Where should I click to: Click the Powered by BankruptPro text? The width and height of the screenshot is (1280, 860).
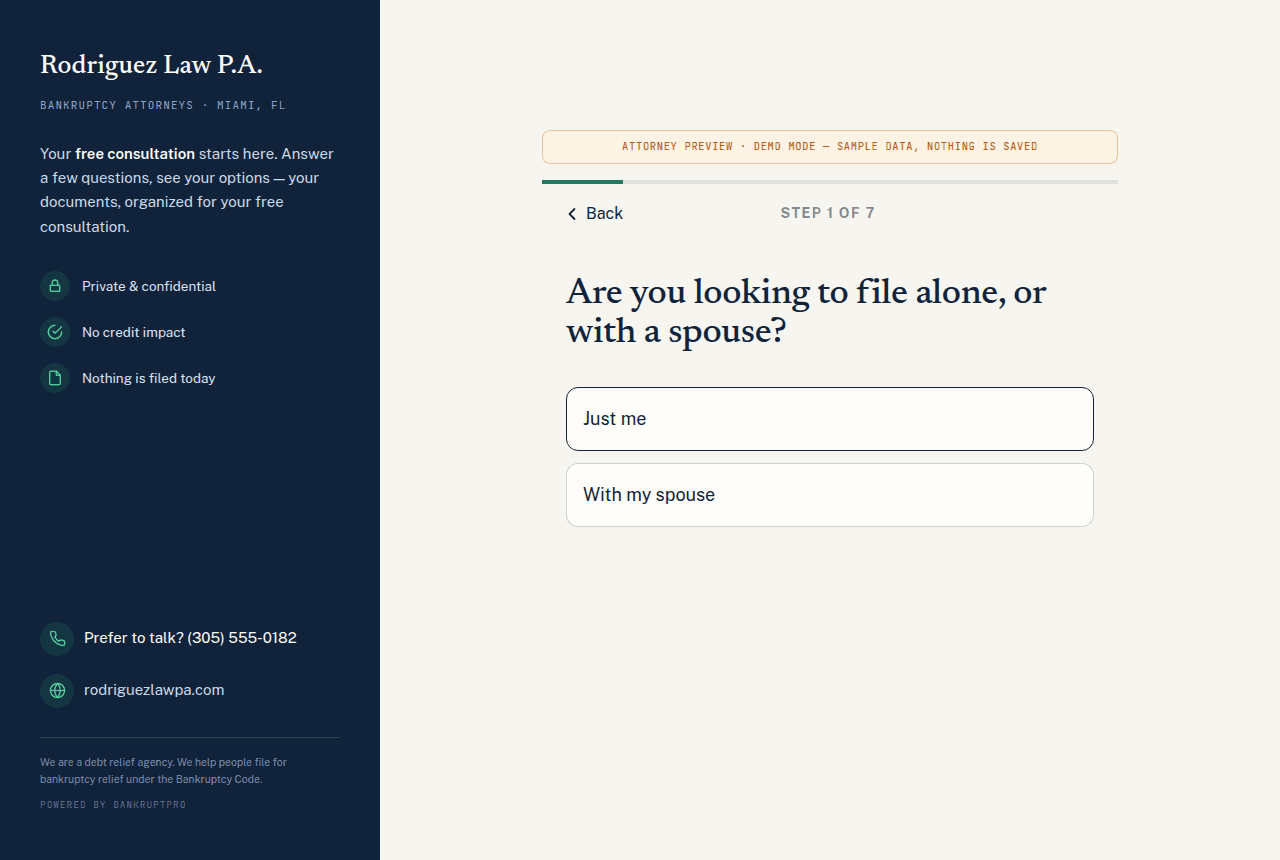[113, 805]
